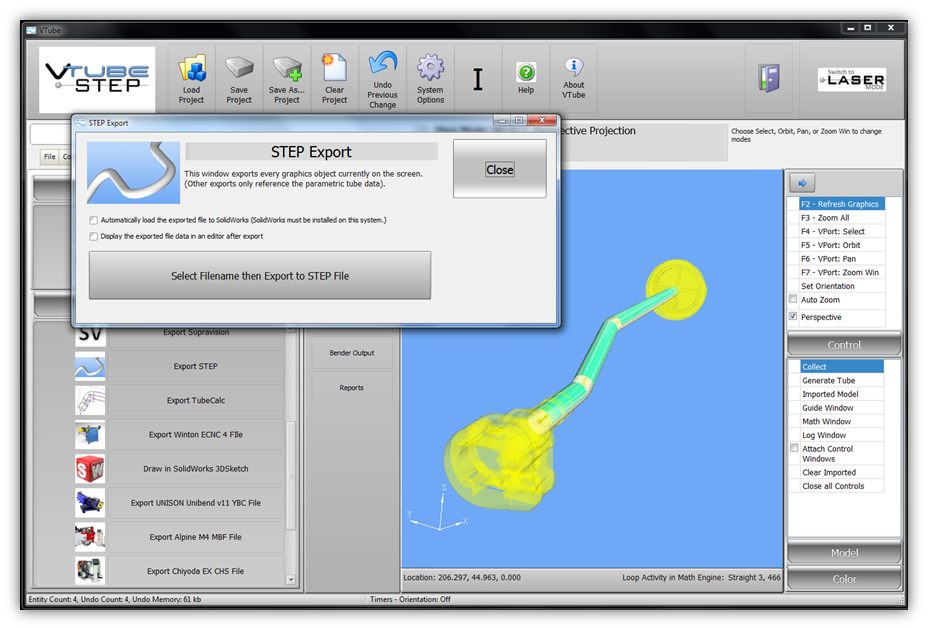The width and height of the screenshot is (928, 630).
Task: Click the Switch to Laser Mode icon
Action: click(x=851, y=79)
